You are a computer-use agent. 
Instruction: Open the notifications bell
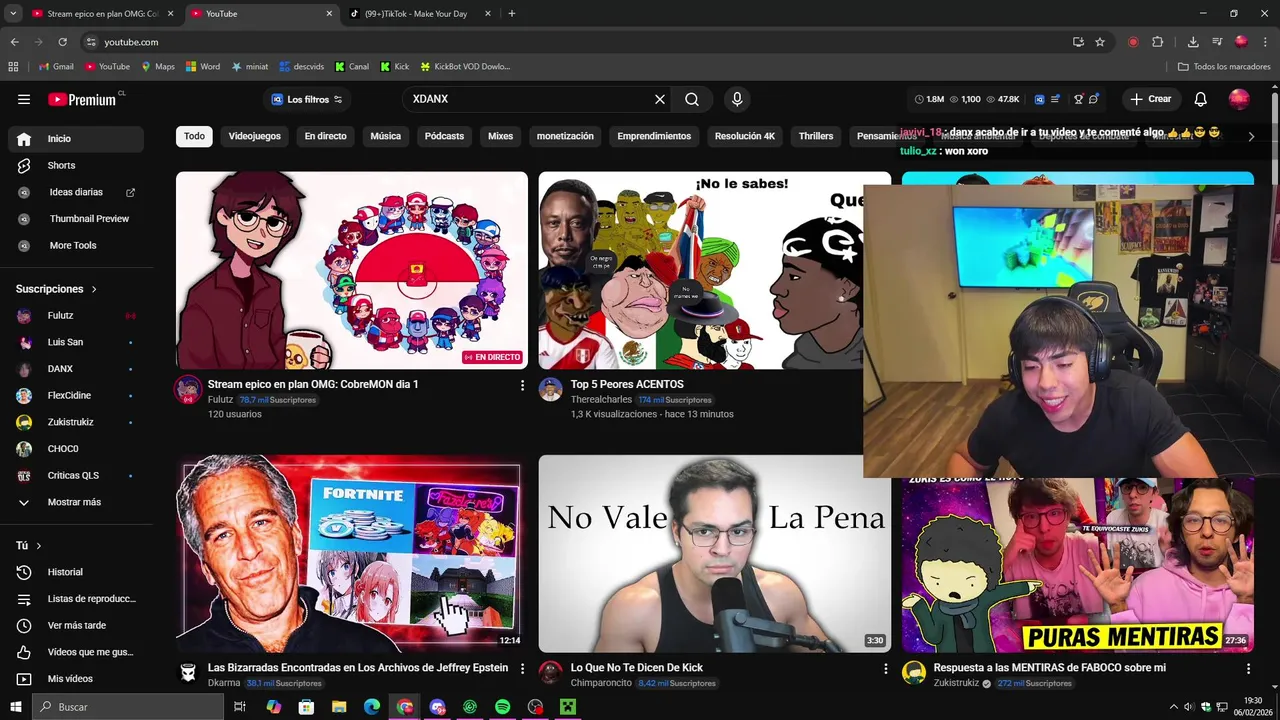pos(1201,99)
